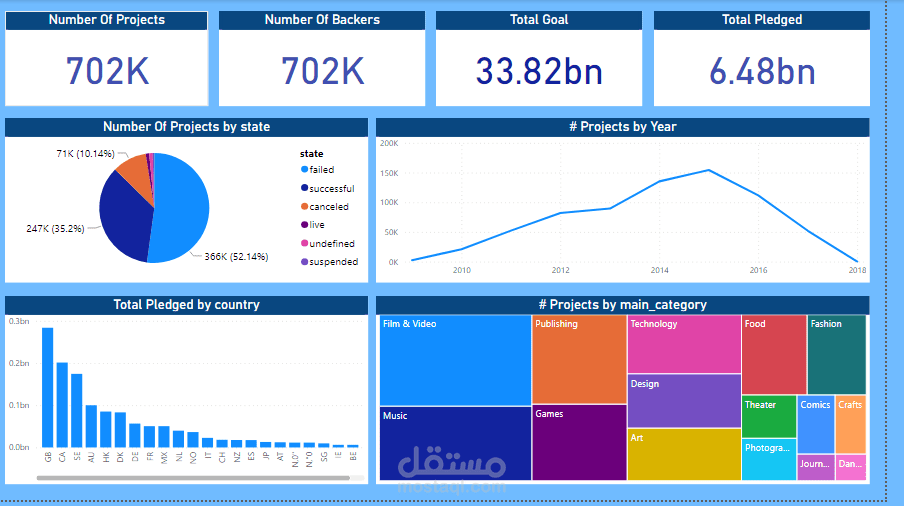Click the 'suspended' legend entry
Screen dimensions: 904x506
329,262
